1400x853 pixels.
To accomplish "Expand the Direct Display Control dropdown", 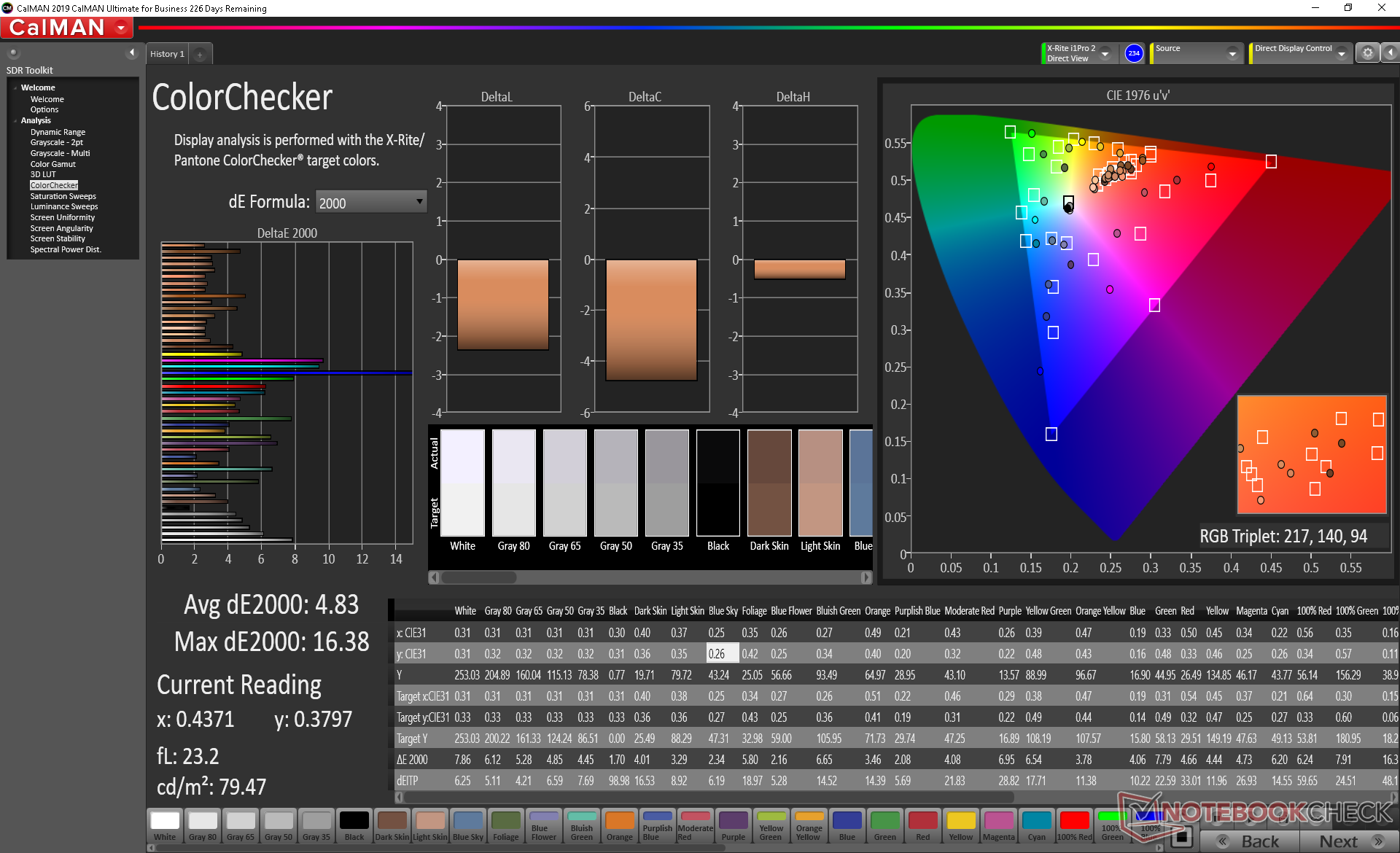I will pyautogui.click(x=1341, y=54).
